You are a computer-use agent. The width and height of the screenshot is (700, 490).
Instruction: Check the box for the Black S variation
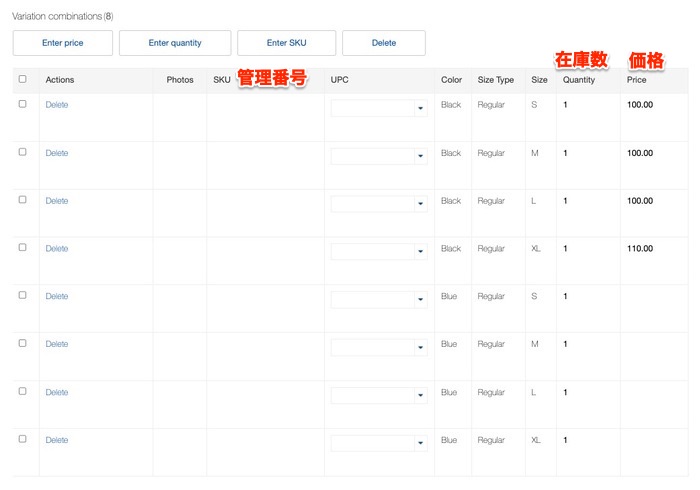pyautogui.click(x=23, y=104)
